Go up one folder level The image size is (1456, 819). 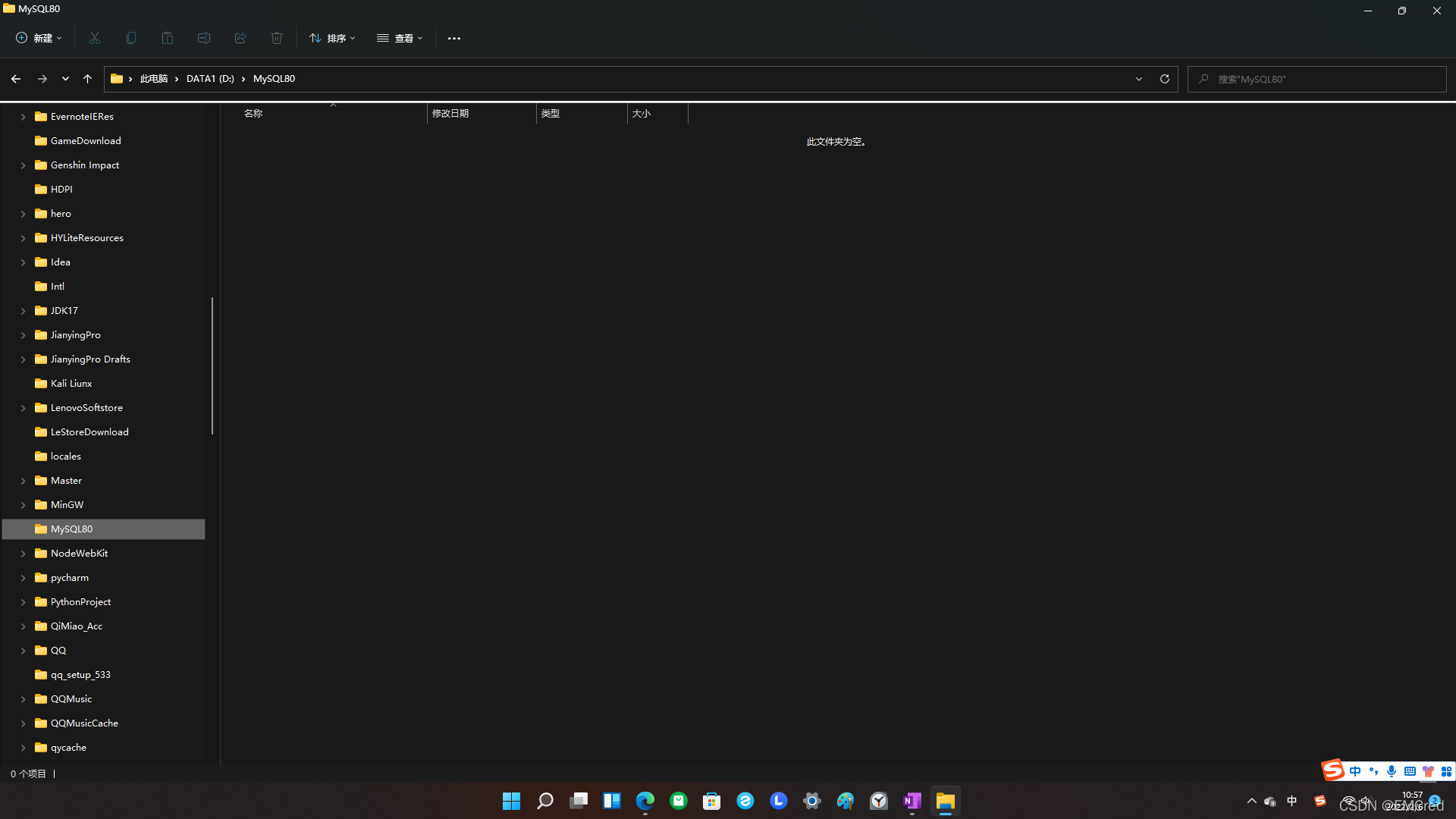[87, 79]
